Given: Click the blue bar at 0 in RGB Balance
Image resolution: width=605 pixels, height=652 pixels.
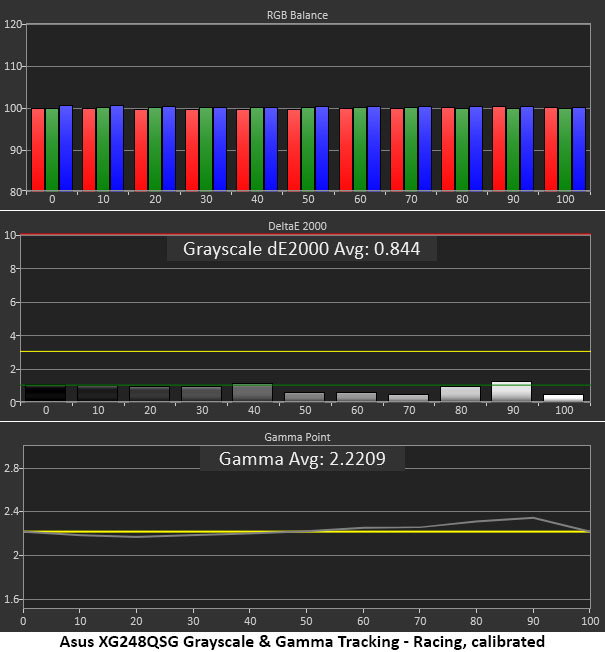Looking at the screenshot, I should 66,148.
